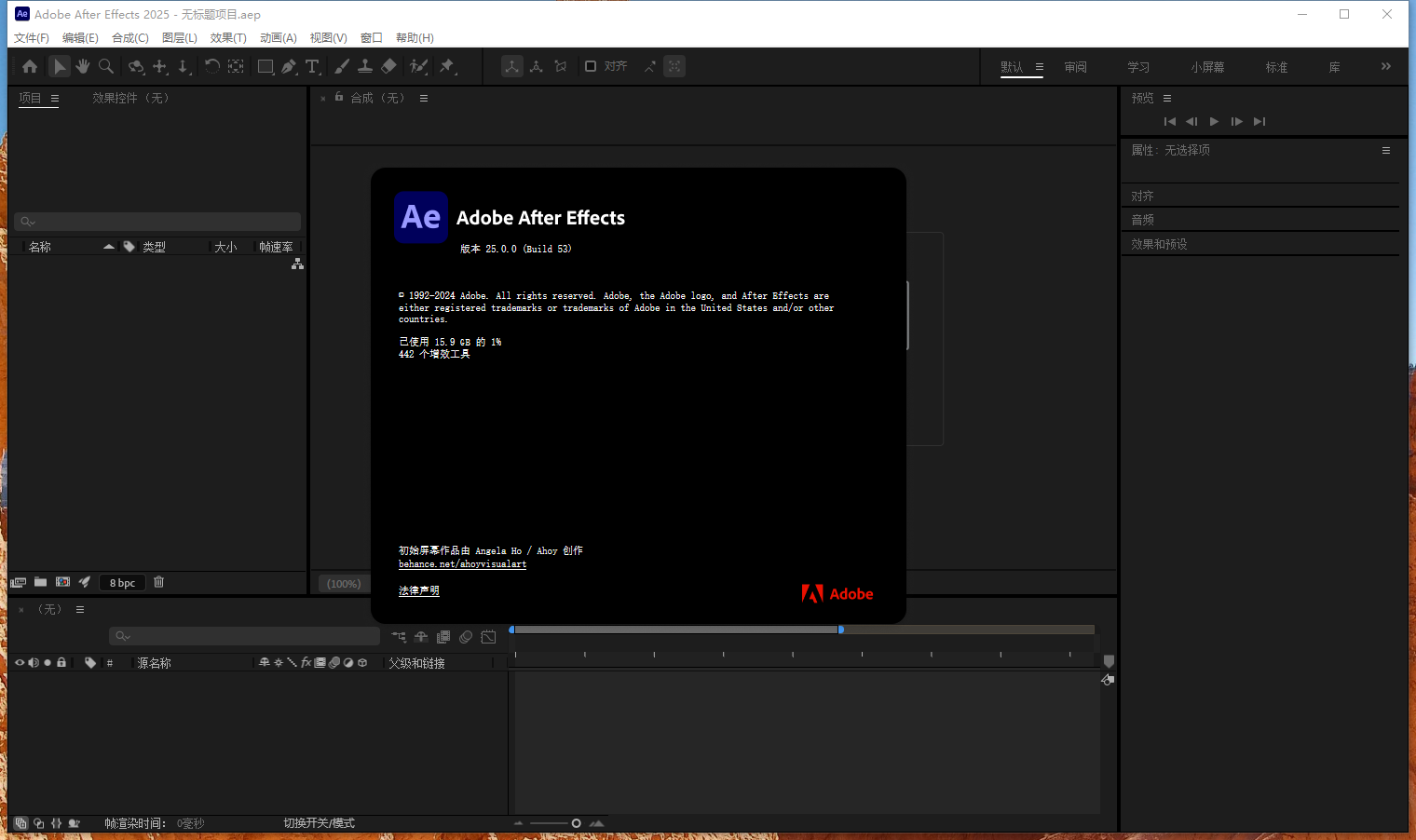Click the 8 bpc color depth button
This screenshot has height=840, width=1416.
point(122,583)
